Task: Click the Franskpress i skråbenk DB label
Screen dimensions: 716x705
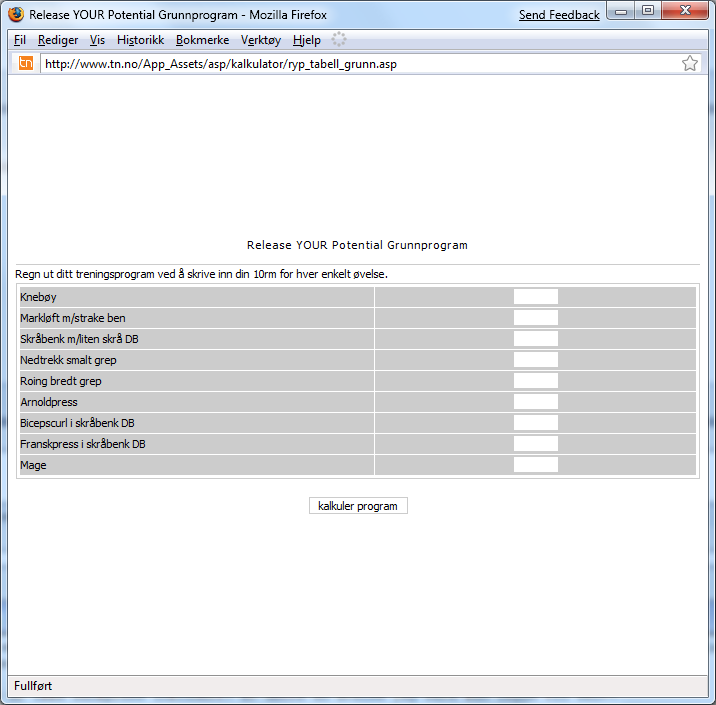Action: point(83,444)
